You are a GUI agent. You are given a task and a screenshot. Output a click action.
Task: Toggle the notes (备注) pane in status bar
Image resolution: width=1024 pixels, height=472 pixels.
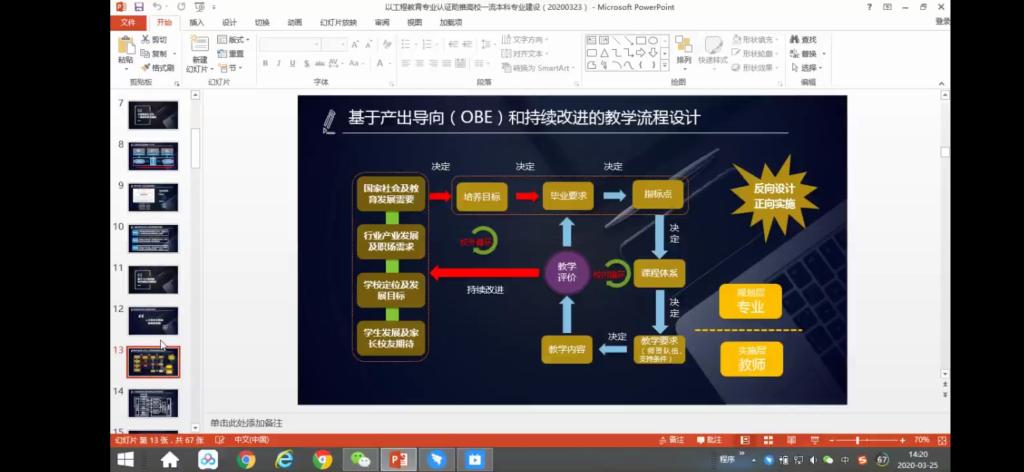pos(671,440)
